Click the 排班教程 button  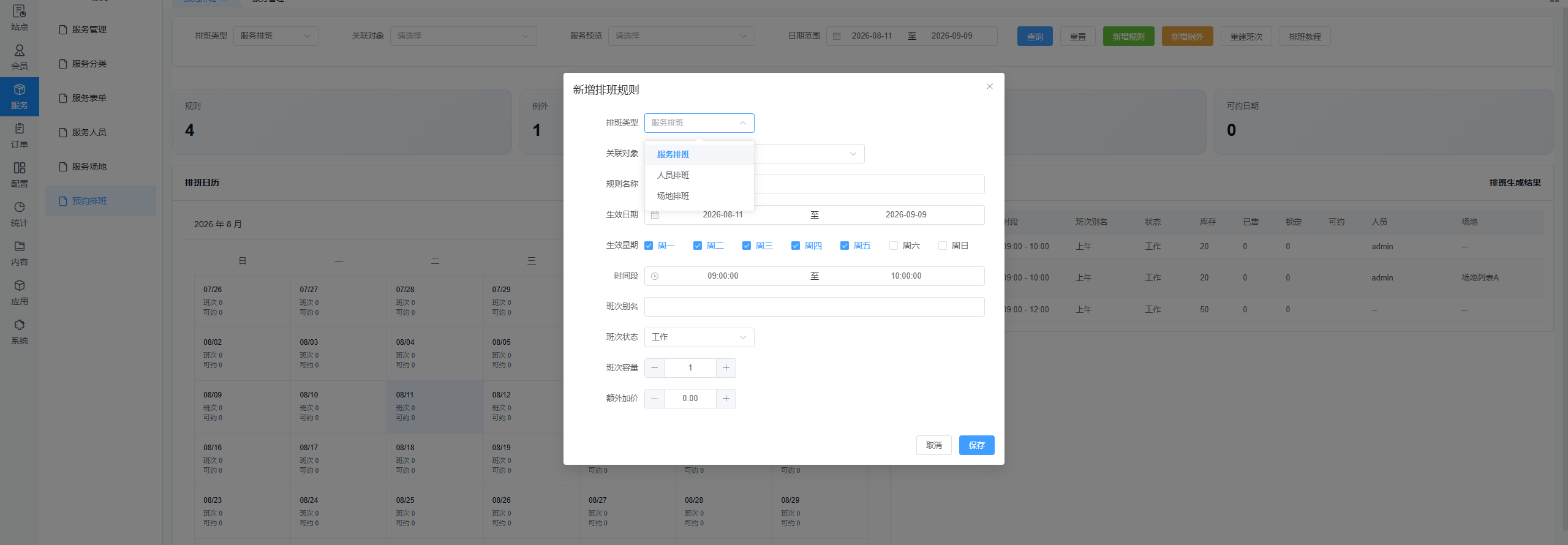click(1305, 37)
